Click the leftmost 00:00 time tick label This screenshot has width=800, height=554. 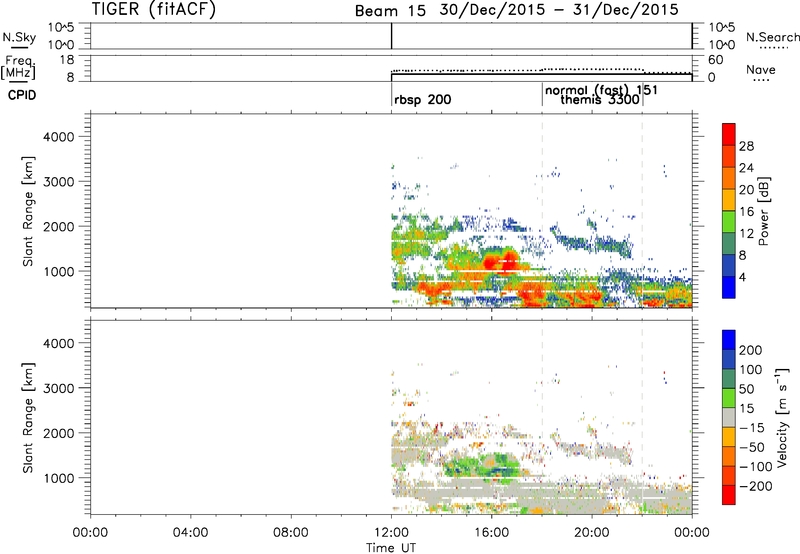[90, 533]
